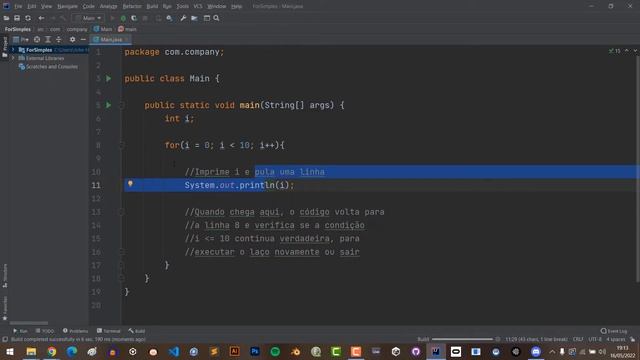Open the UTF-8 encoding selector

(595, 339)
